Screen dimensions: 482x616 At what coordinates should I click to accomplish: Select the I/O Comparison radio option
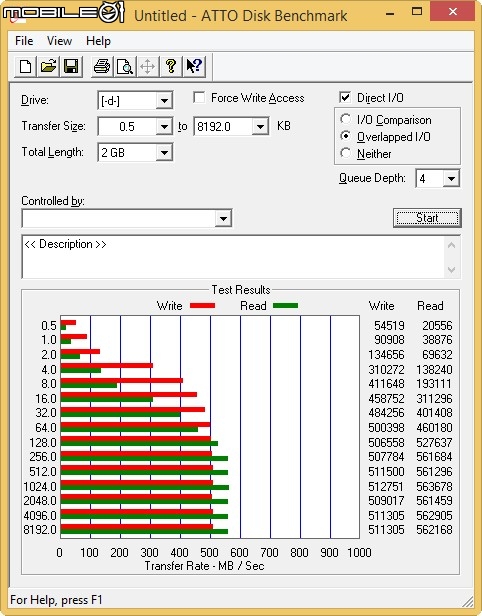346,119
